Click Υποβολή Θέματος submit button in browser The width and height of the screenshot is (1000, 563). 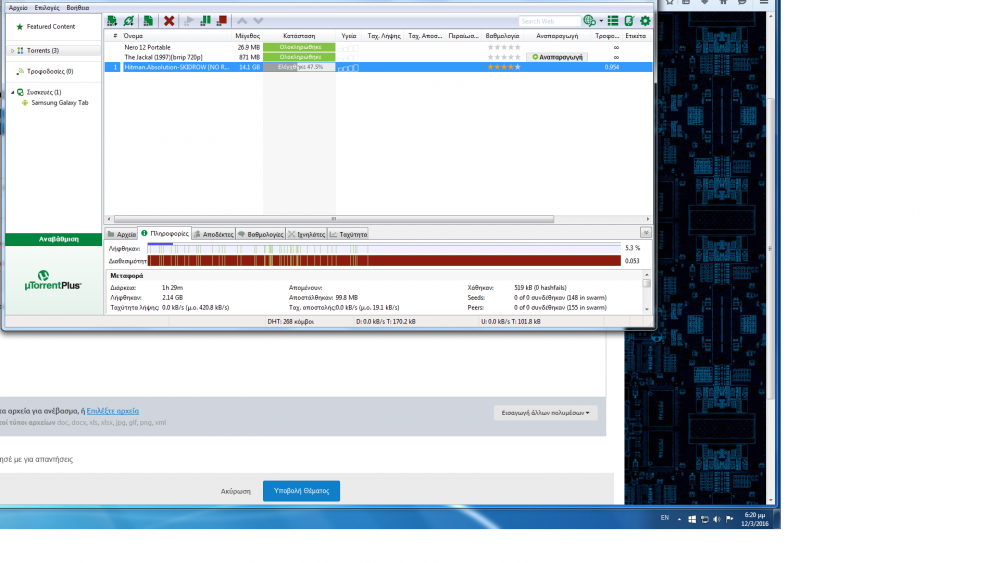coord(301,491)
